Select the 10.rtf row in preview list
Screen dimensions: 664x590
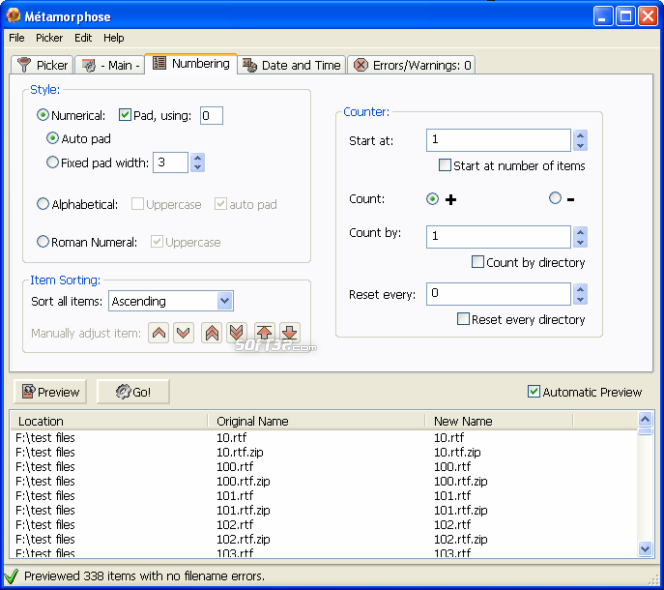(324, 437)
